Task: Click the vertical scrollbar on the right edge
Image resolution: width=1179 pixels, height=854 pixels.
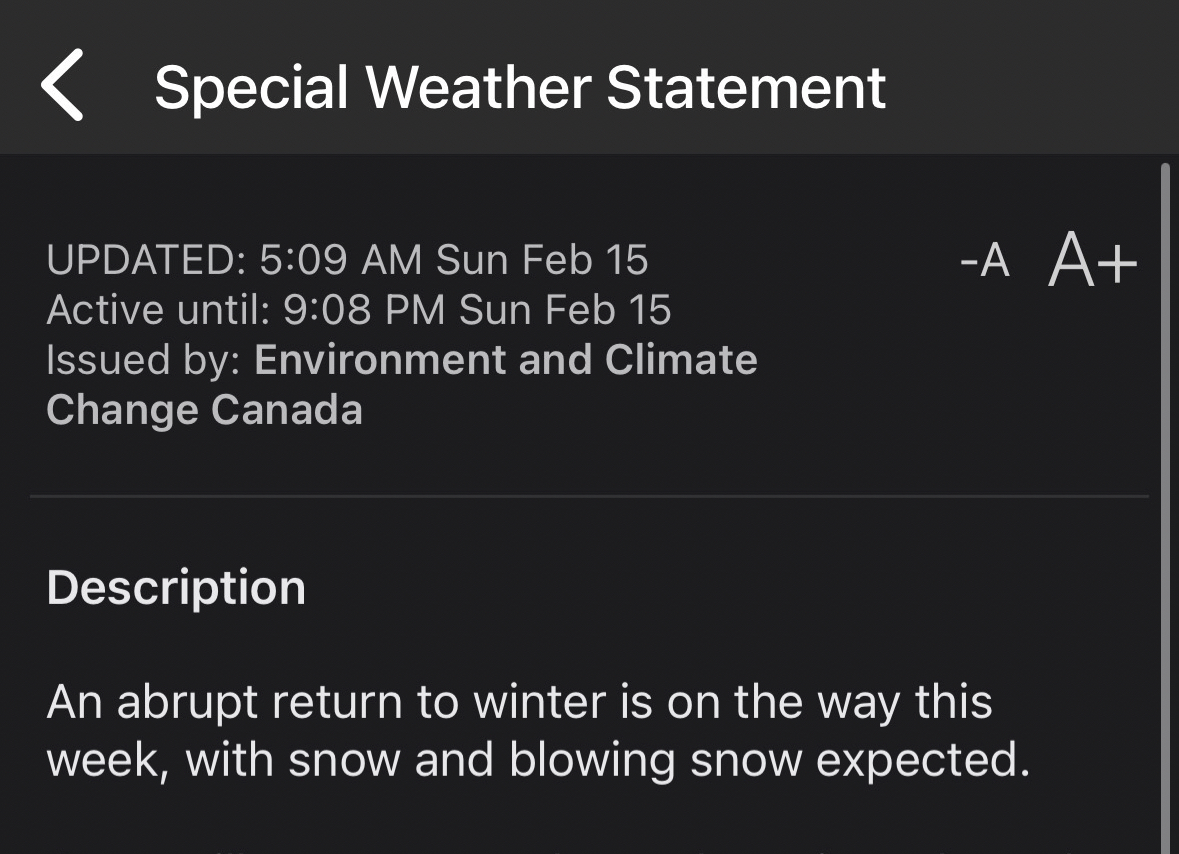Action: pos(1165,500)
